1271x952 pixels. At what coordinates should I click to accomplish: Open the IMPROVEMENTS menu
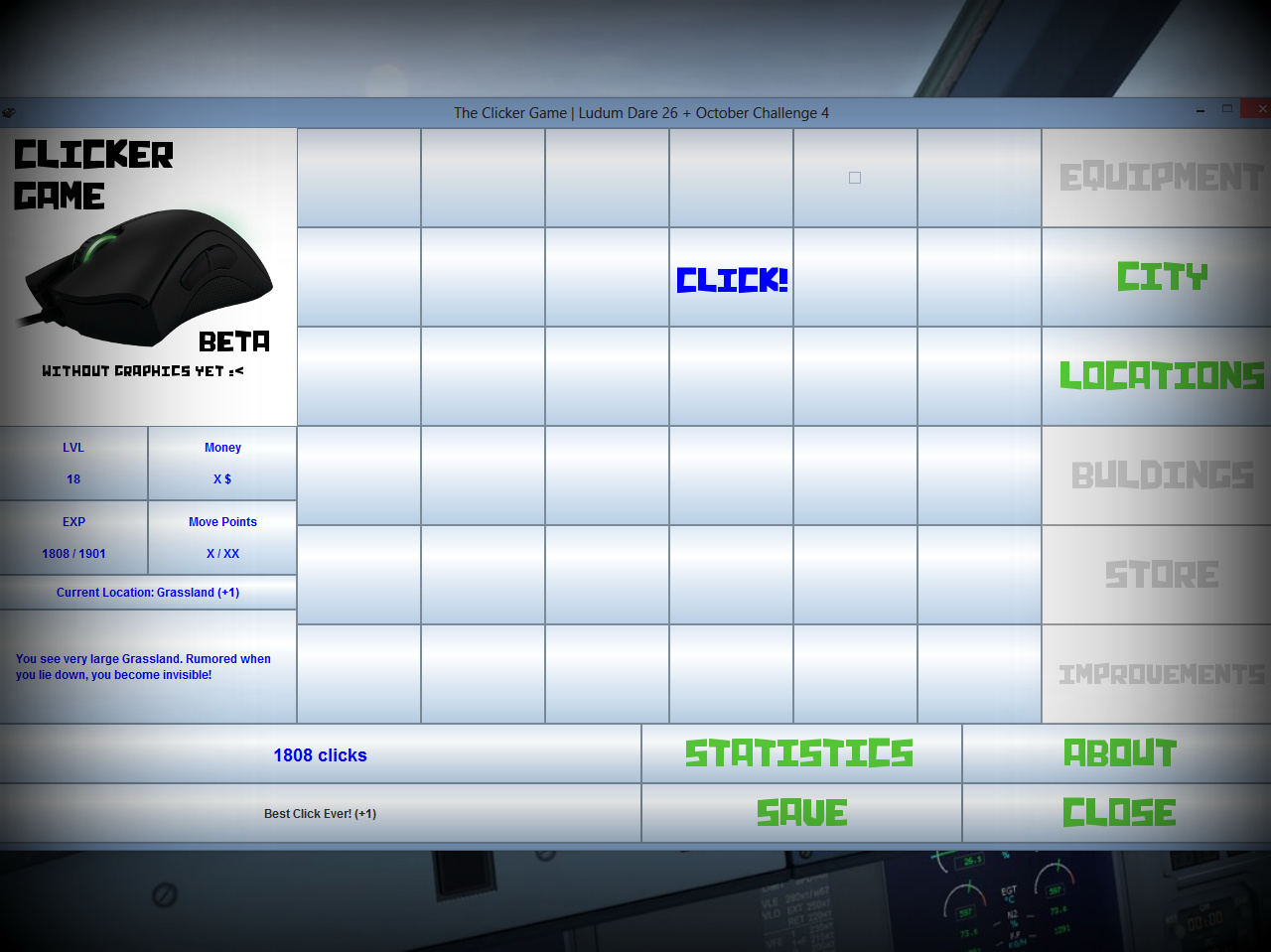1161,673
